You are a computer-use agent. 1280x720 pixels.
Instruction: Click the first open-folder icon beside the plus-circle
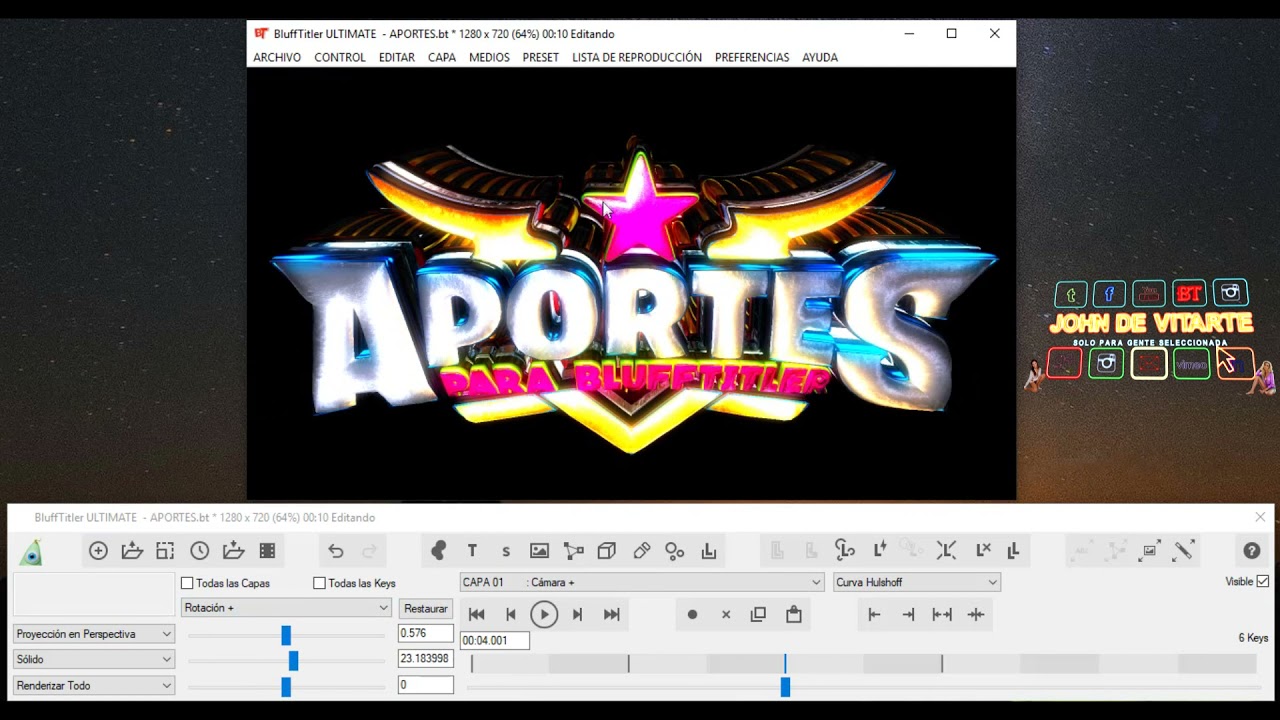pyautogui.click(x=132, y=551)
